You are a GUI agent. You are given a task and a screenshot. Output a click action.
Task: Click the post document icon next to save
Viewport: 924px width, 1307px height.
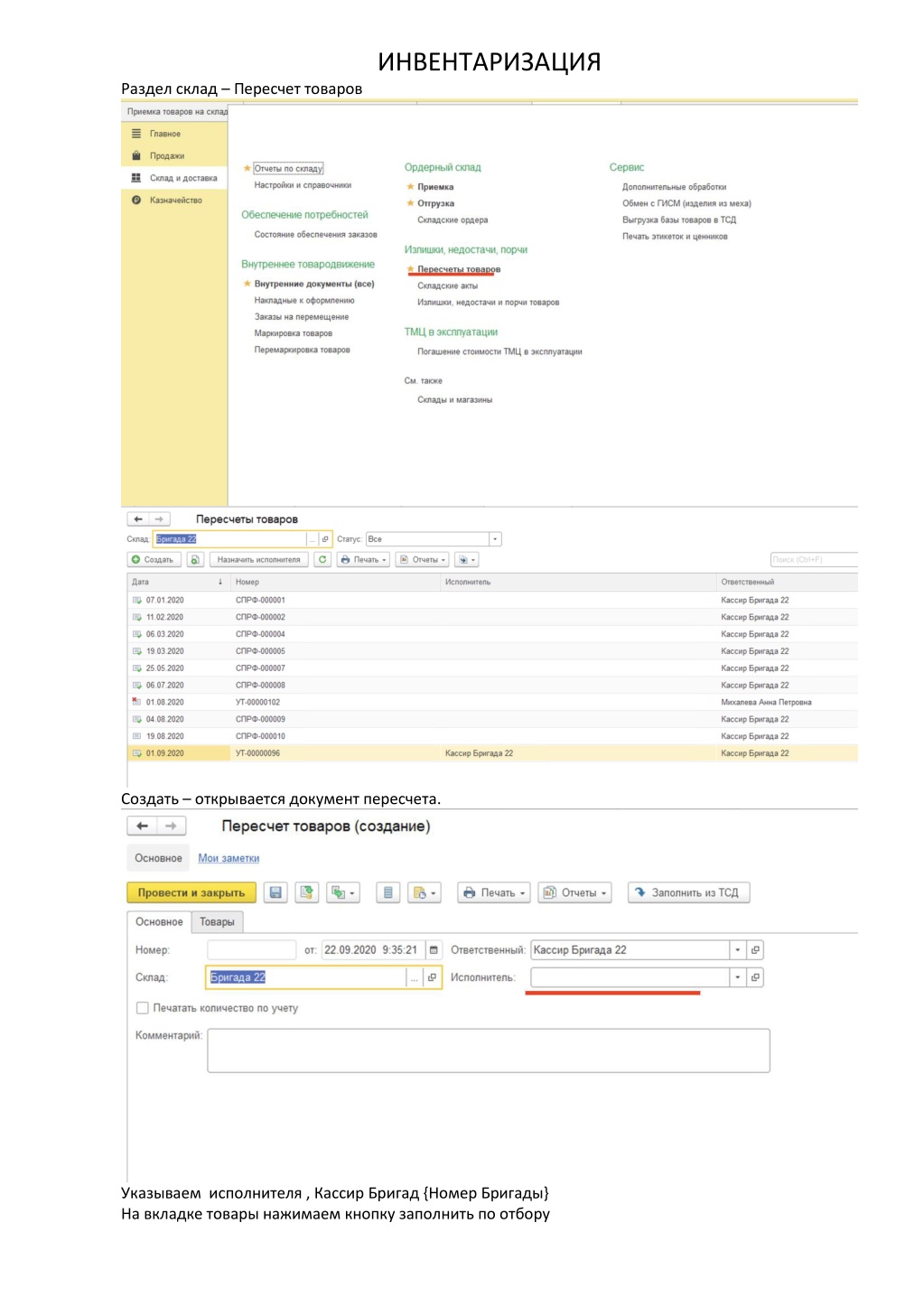[307, 892]
